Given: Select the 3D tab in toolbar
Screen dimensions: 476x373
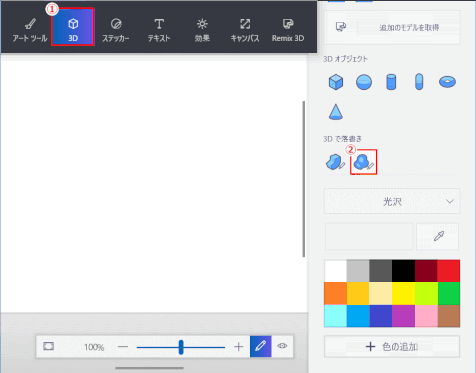Looking at the screenshot, I should [73, 27].
